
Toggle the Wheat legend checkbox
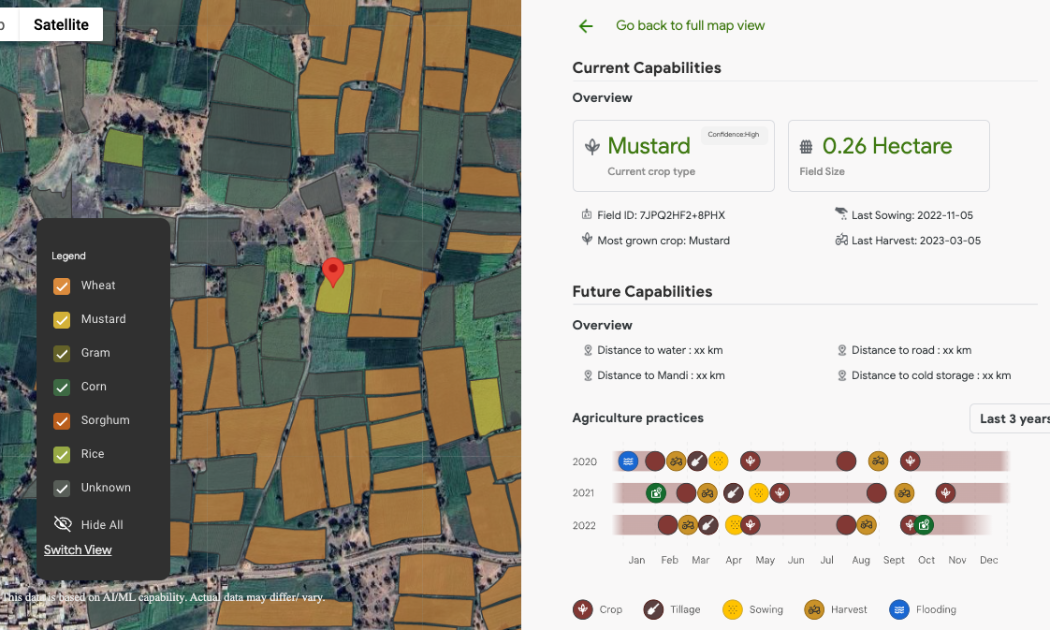point(62,286)
